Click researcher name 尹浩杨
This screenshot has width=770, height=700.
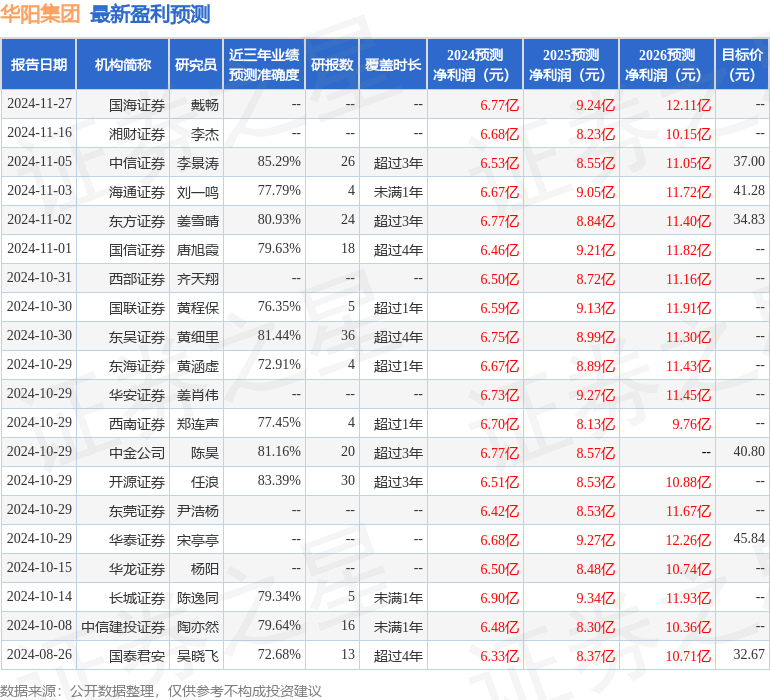tap(198, 510)
